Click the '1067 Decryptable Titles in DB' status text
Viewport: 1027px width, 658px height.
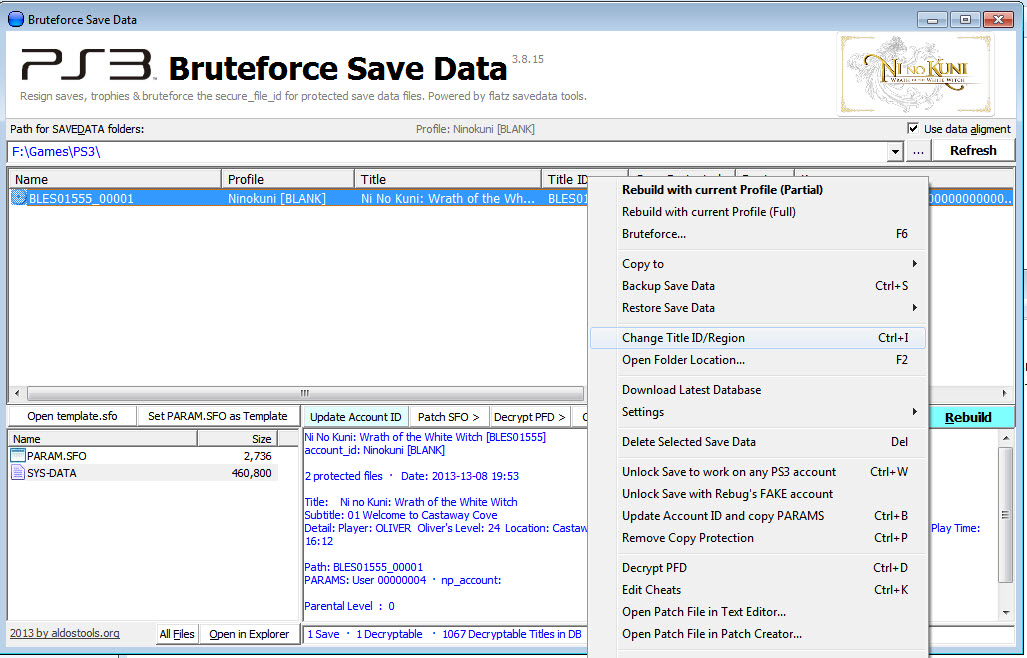click(x=512, y=634)
